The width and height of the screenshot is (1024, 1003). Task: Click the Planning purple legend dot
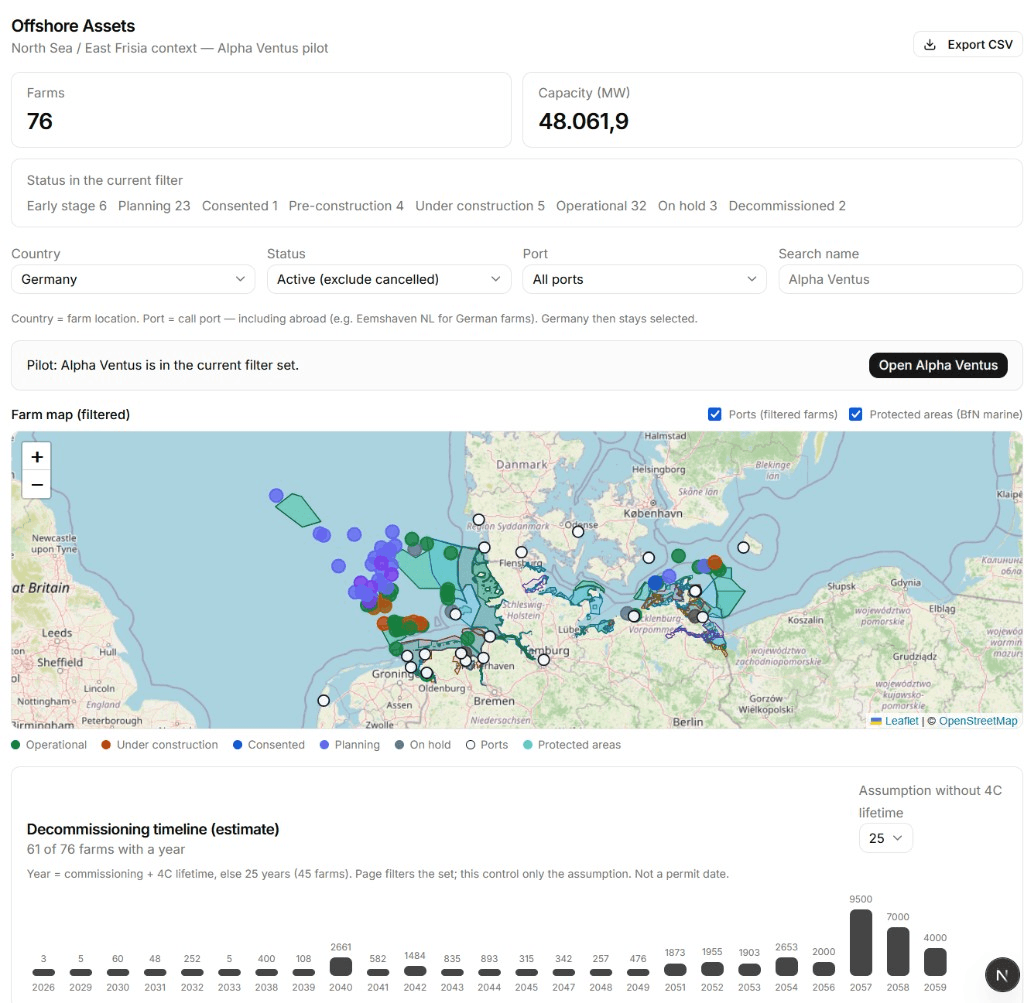click(x=324, y=744)
